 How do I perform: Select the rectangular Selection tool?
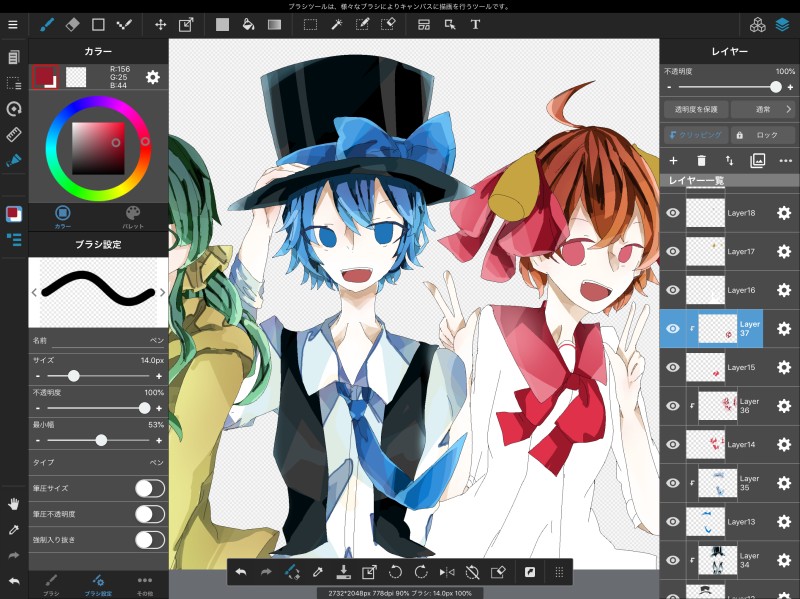coord(310,24)
